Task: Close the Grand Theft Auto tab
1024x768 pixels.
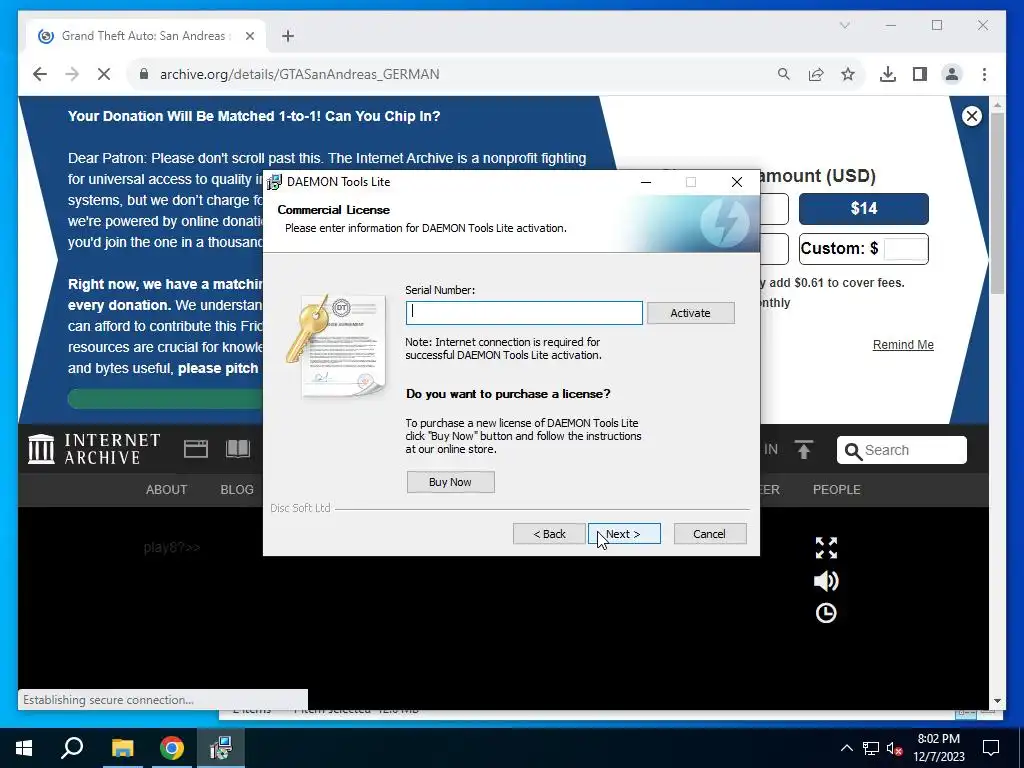Action: pyautogui.click(x=249, y=36)
